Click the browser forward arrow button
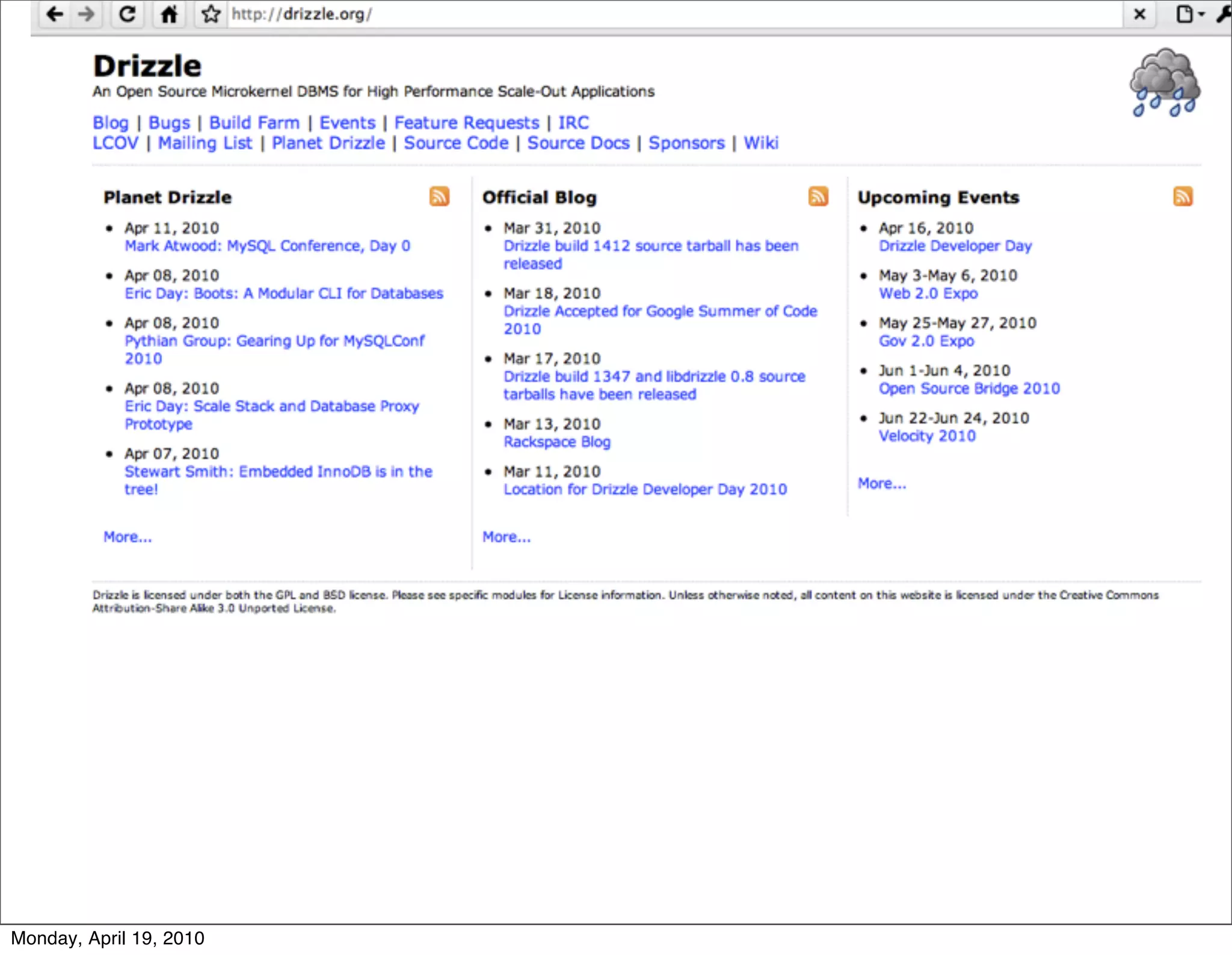Image resolution: width=1232 pixels, height=955 pixels. click(x=87, y=14)
